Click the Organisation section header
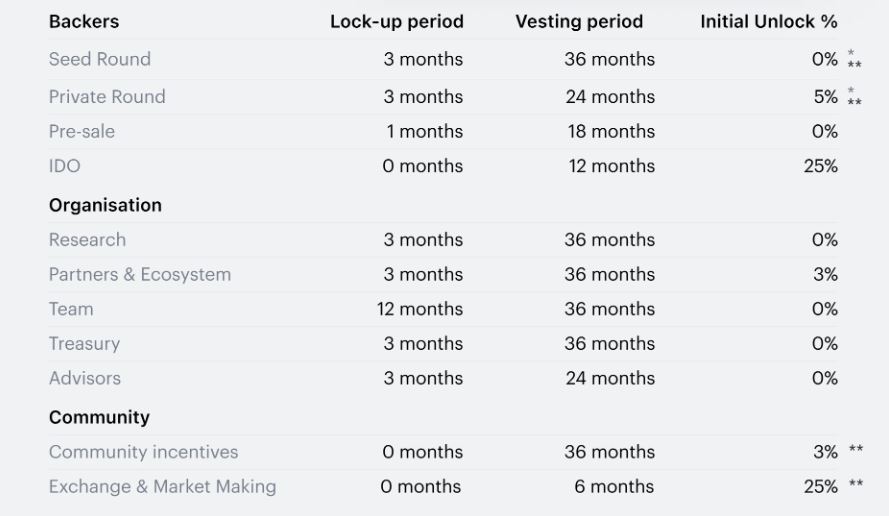This screenshot has width=889, height=516. (x=105, y=205)
